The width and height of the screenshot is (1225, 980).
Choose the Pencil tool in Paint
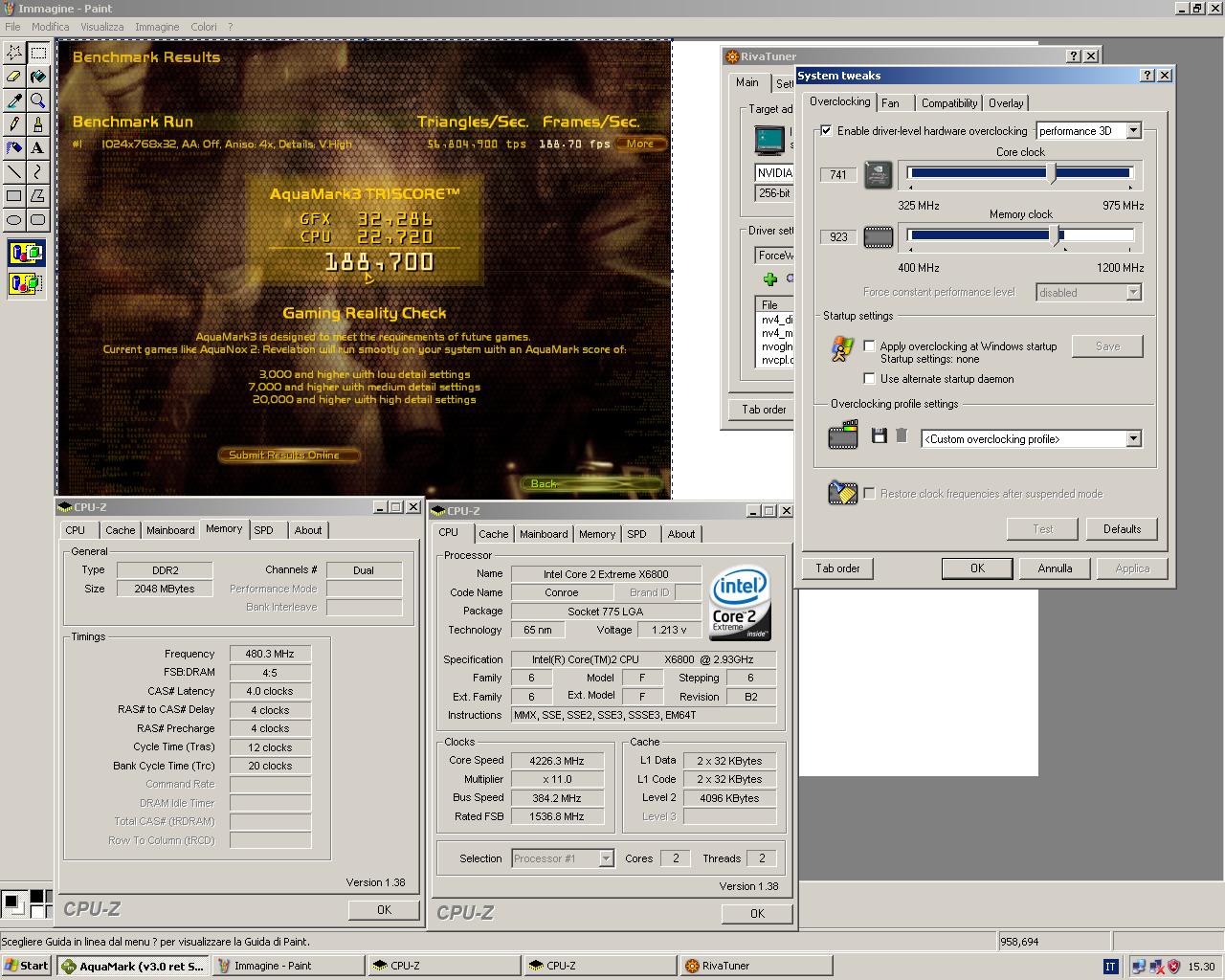14,124
